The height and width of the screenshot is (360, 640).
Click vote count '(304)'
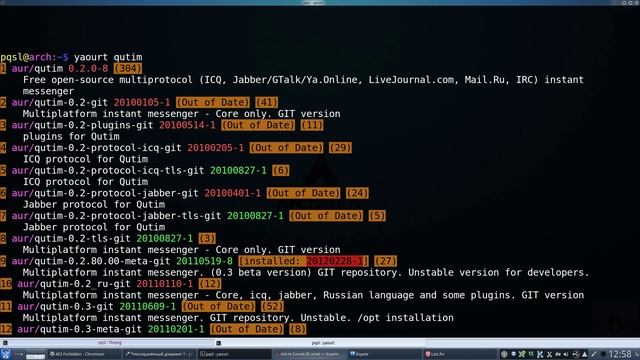pos(128,69)
